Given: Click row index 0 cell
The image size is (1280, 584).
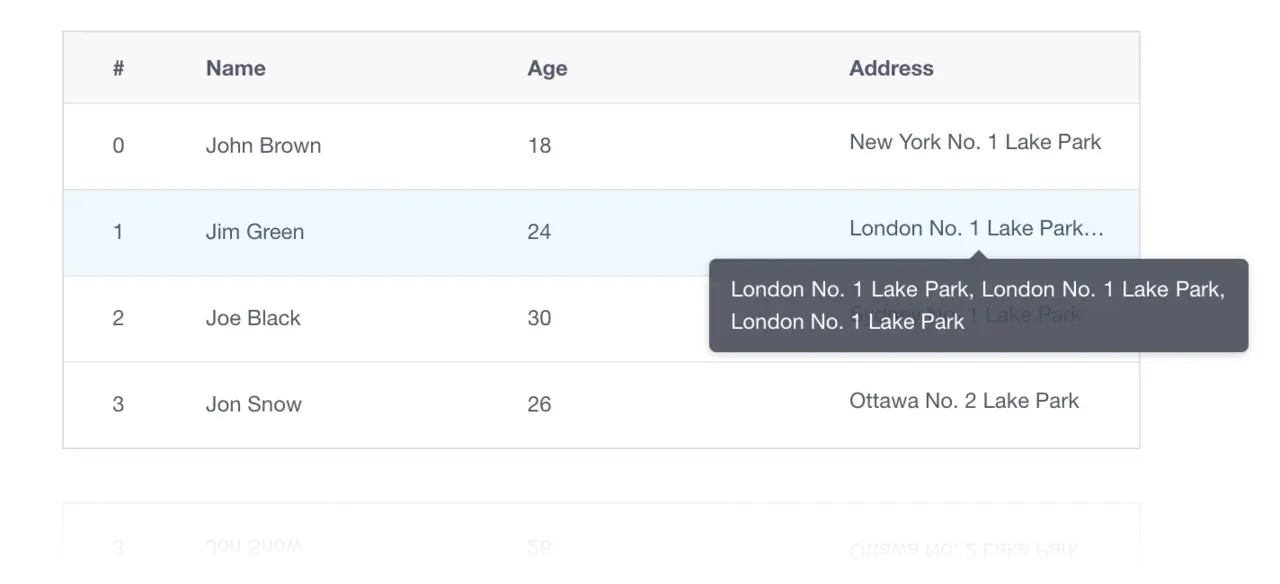Looking at the screenshot, I should [118, 145].
